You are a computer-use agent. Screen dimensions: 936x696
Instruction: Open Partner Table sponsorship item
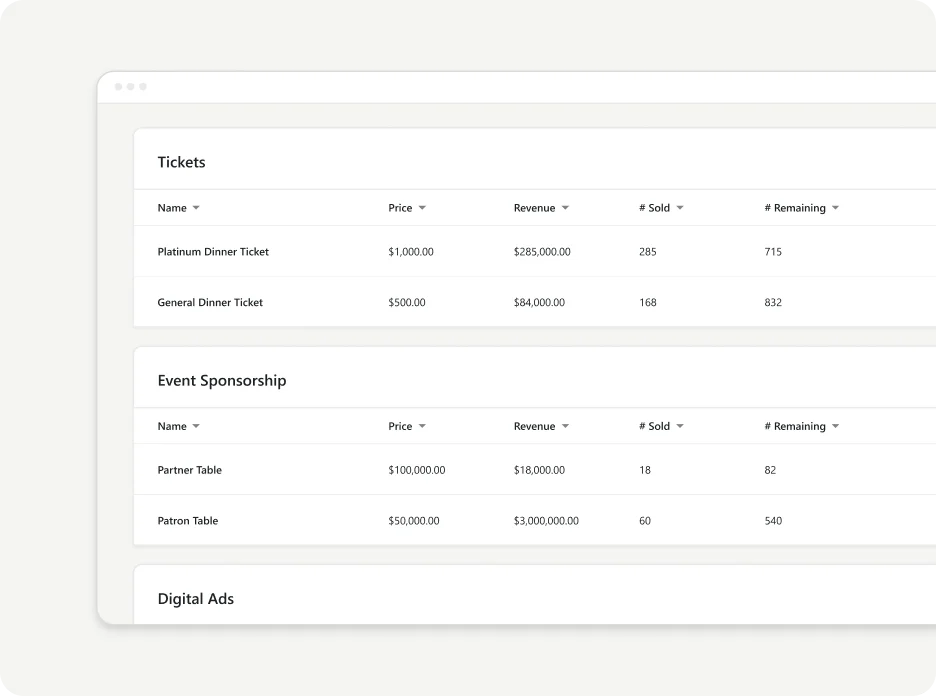tap(189, 470)
